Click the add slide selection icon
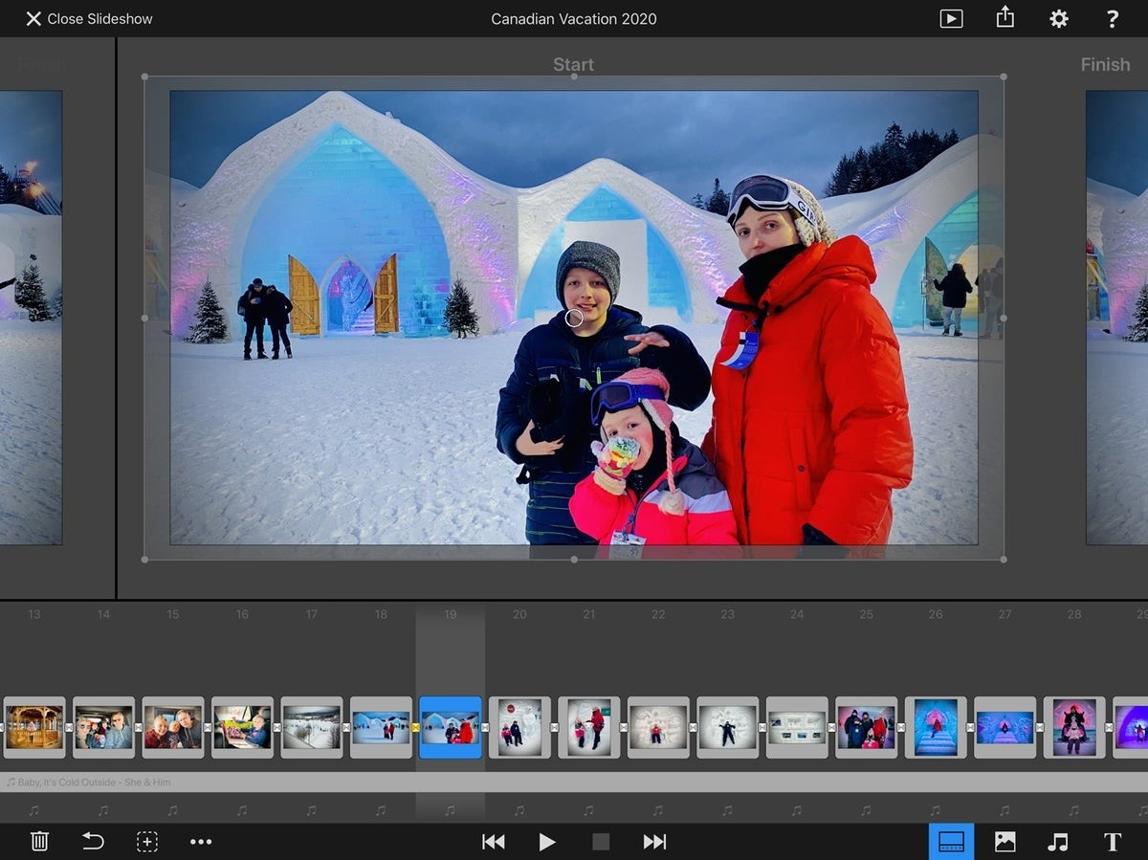Viewport: 1148px width, 860px height. tap(147, 841)
